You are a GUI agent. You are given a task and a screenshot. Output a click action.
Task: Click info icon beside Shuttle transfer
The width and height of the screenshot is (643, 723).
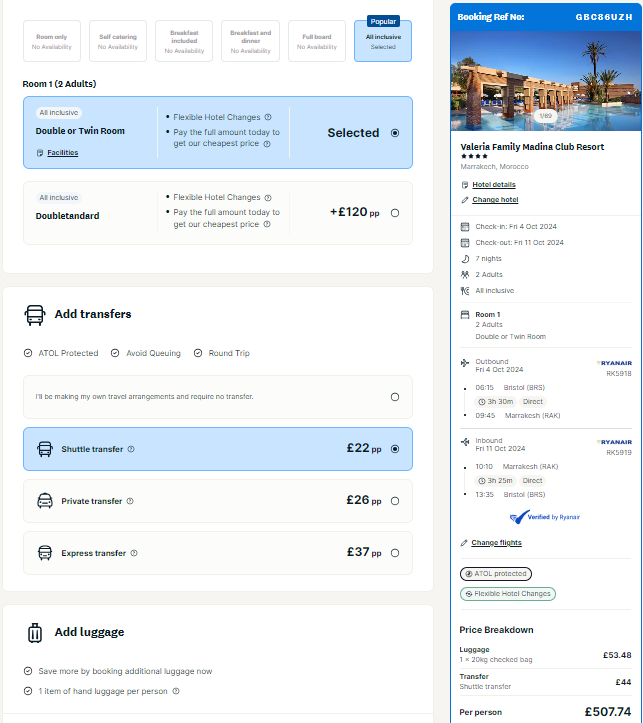click(131, 449)
